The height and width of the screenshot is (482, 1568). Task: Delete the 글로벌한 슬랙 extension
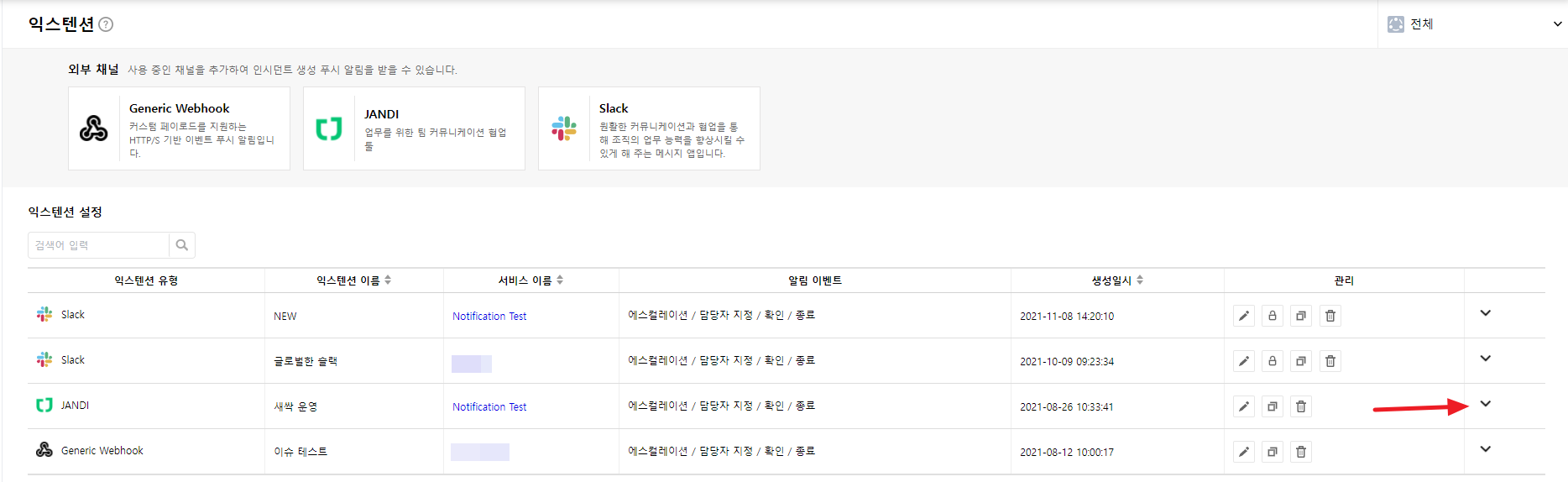click(1330, 361)
